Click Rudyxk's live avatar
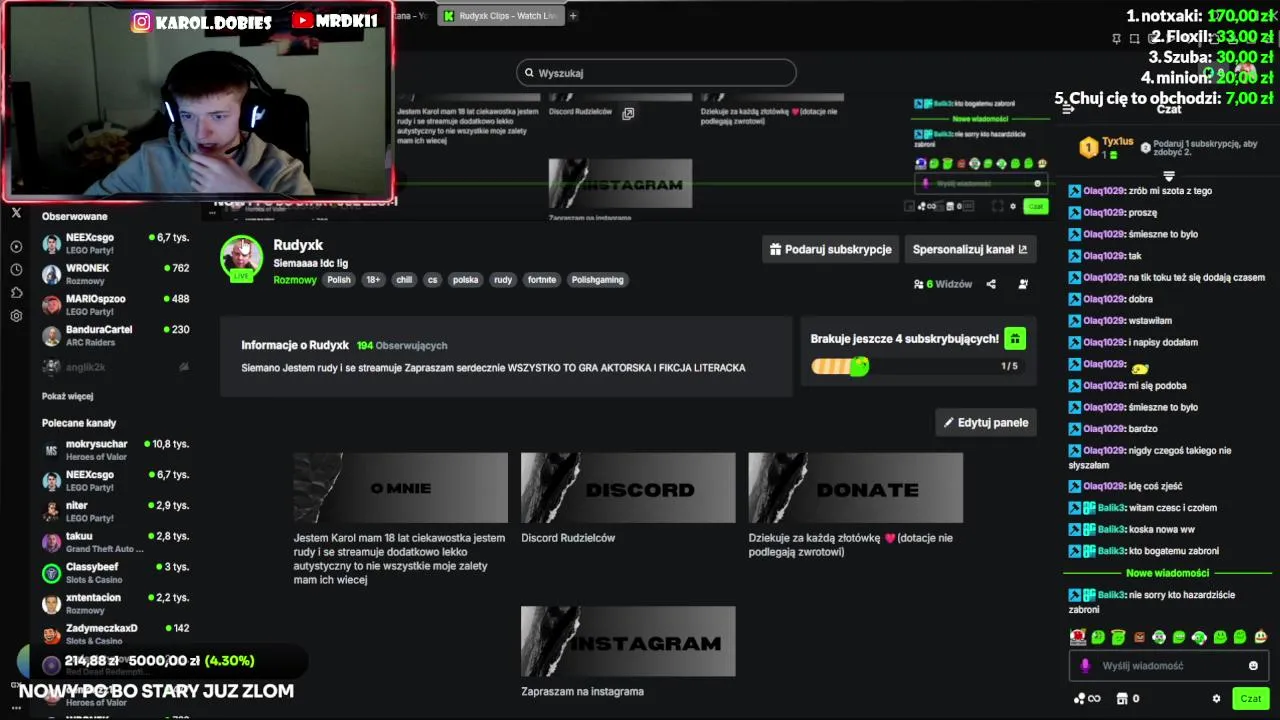This screenshot has height=720, width=1280. (241, 258)
